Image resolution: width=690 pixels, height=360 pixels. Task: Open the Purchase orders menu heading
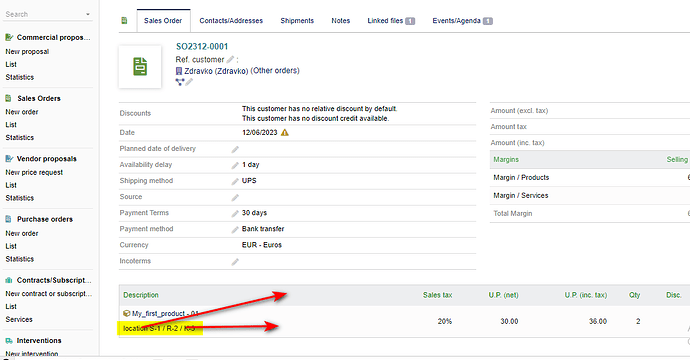click(45, 219)
